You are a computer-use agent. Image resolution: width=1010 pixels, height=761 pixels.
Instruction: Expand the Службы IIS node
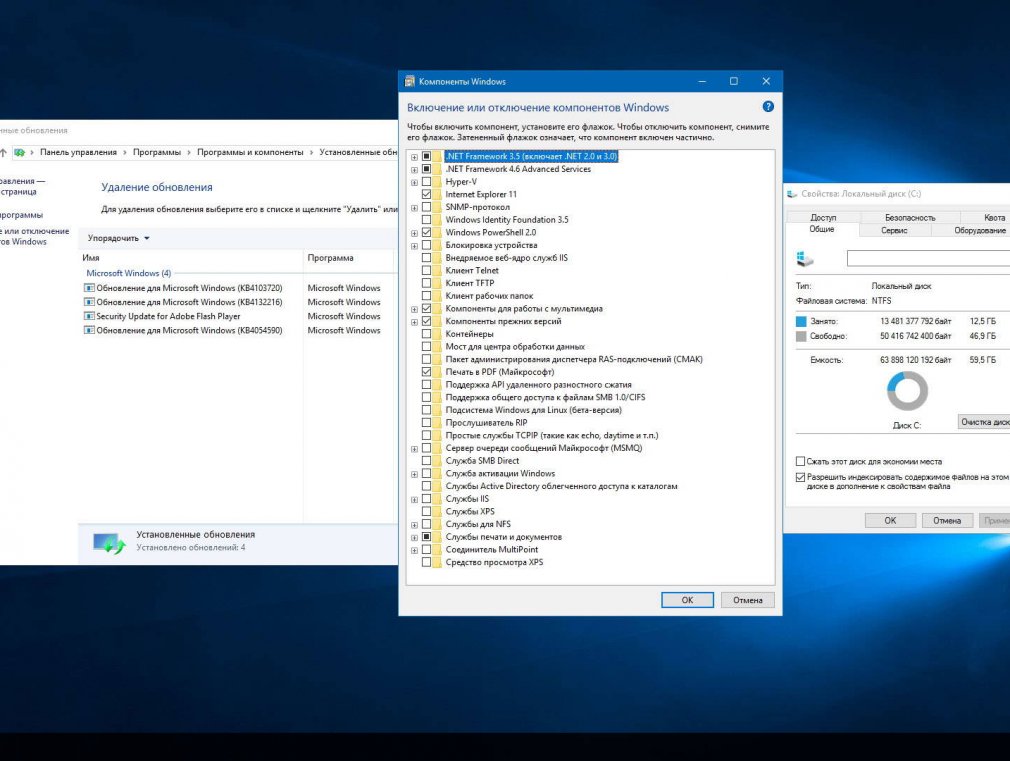(x=414, y=499)
